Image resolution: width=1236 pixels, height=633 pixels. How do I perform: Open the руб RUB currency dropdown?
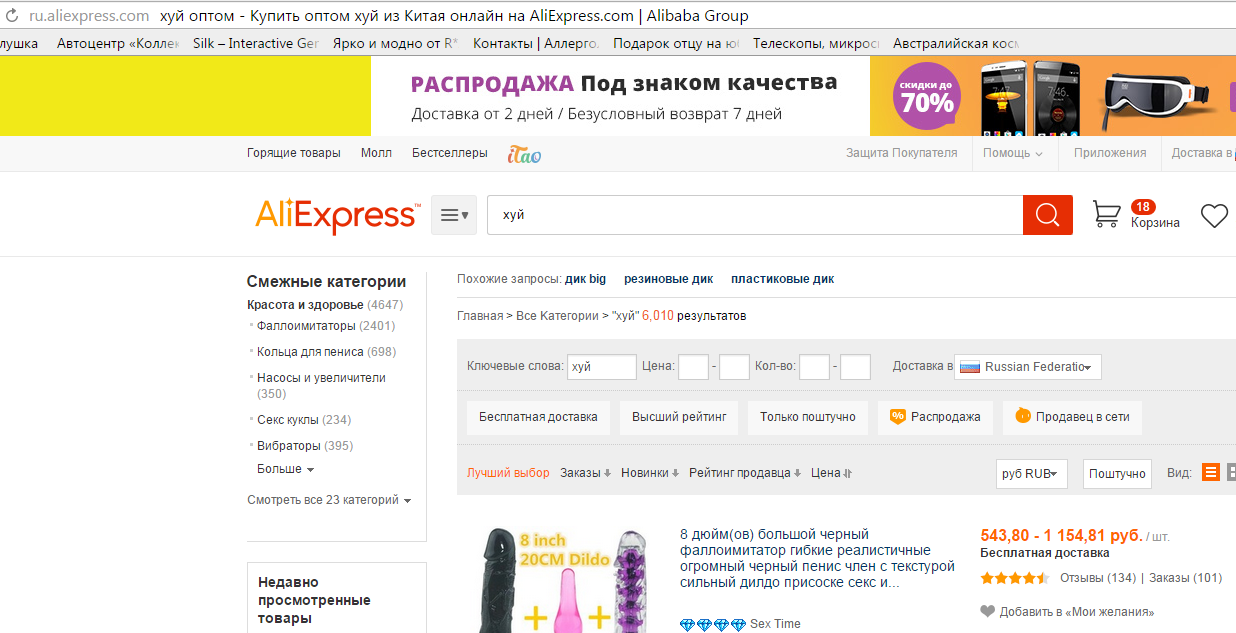coord(1032,473)
